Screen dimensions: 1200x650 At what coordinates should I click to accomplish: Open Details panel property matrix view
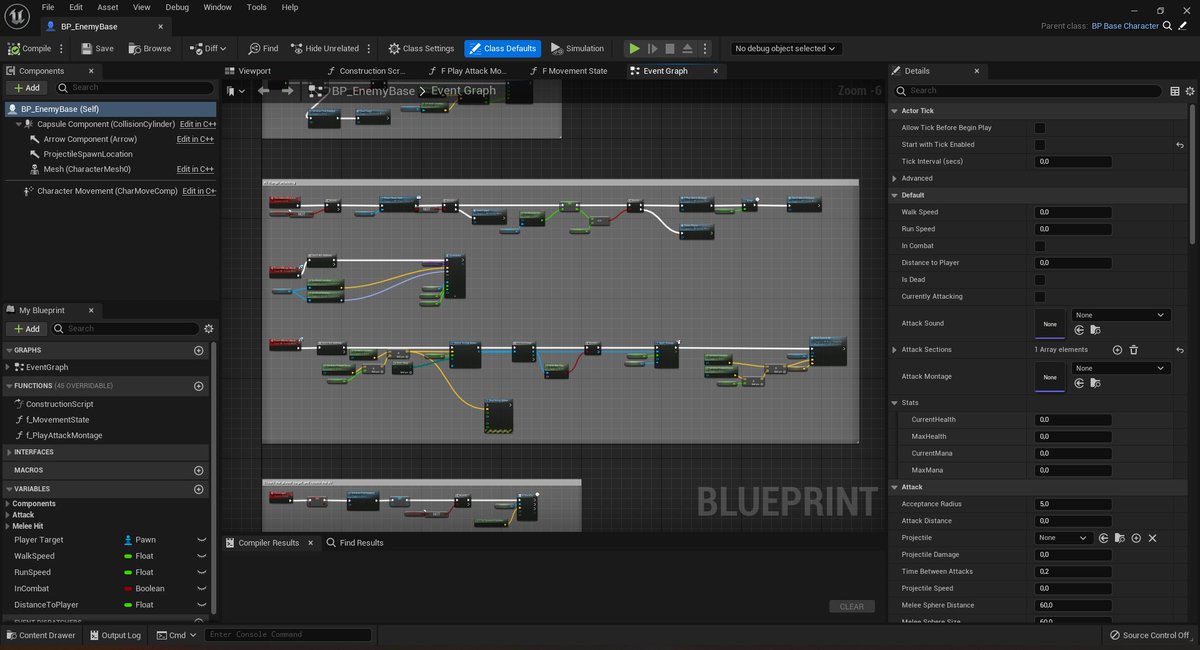[1175, 90]
